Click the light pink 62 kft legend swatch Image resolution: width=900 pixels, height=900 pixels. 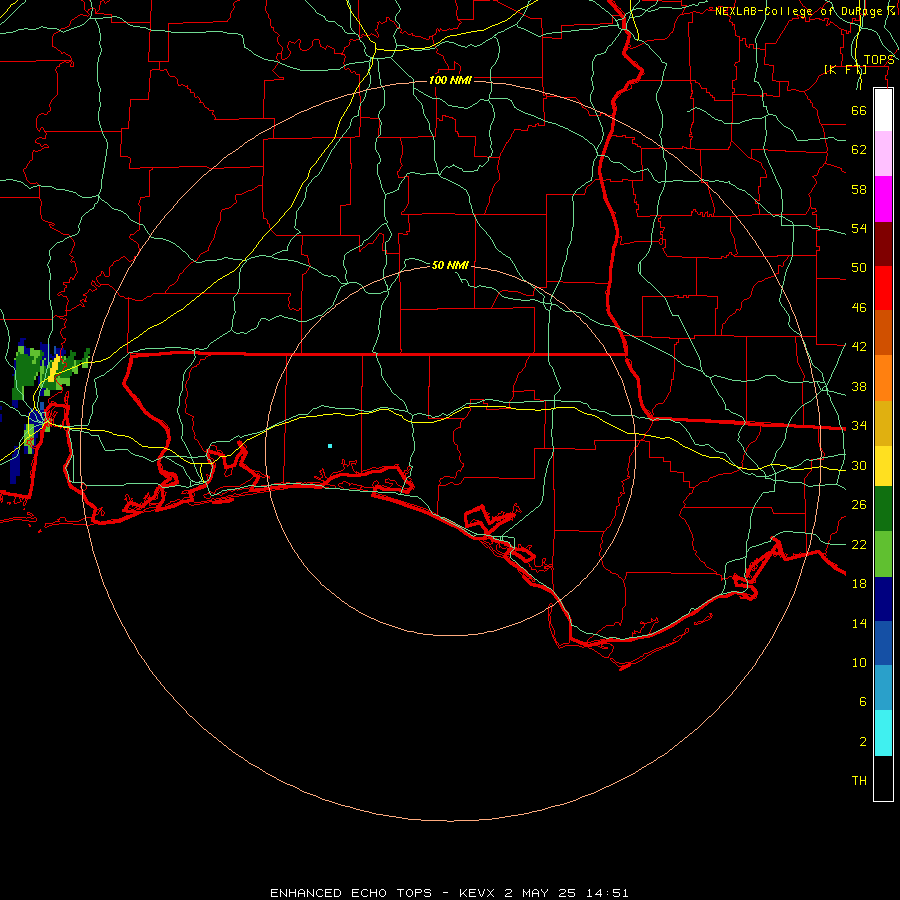pyautogui.click(x=883, y=153)
